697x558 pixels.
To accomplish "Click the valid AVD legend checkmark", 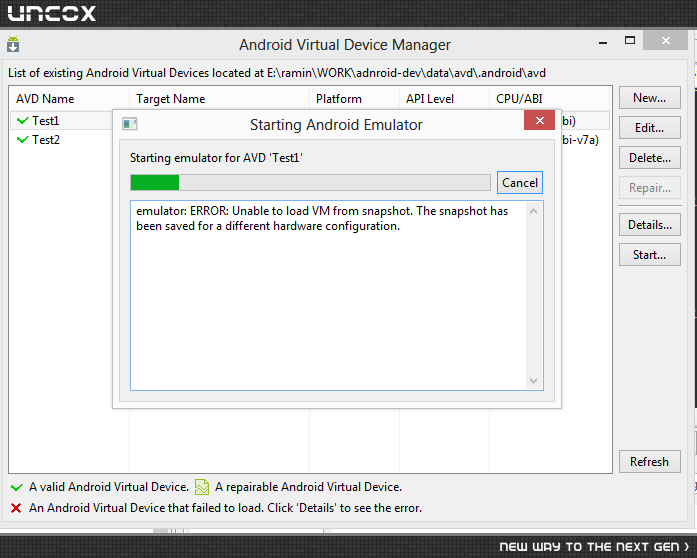I will click(x=16, y=487).
